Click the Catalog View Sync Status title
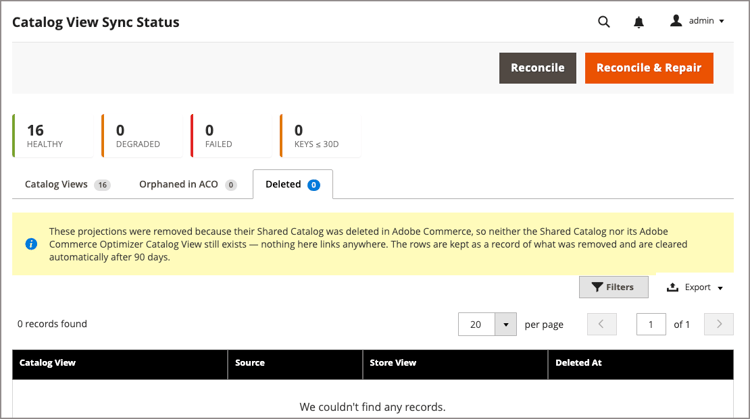Screen dimensions: 750x419 coord(96,22)
